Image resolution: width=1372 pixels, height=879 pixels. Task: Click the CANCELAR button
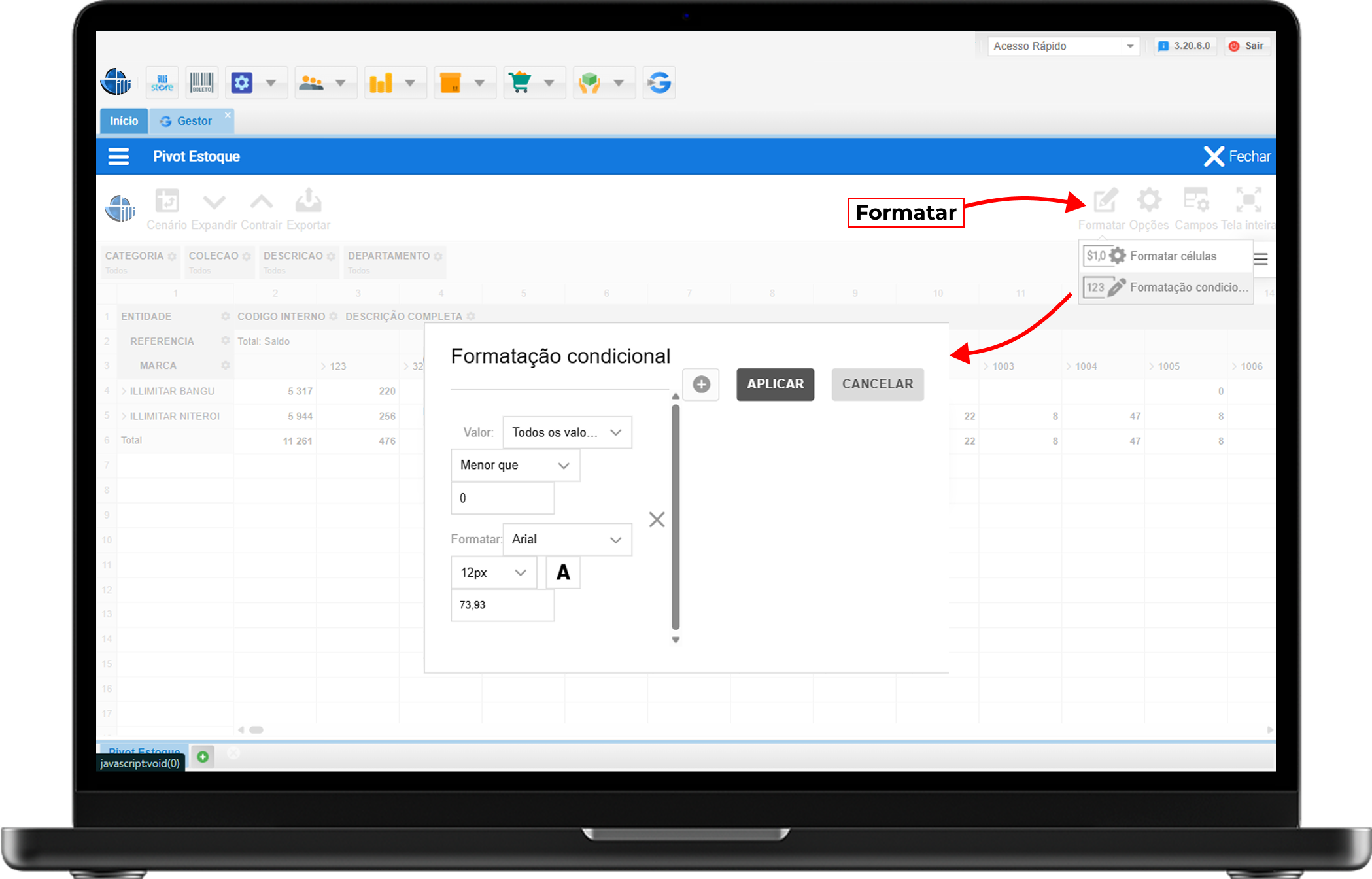tap(877, 385)
